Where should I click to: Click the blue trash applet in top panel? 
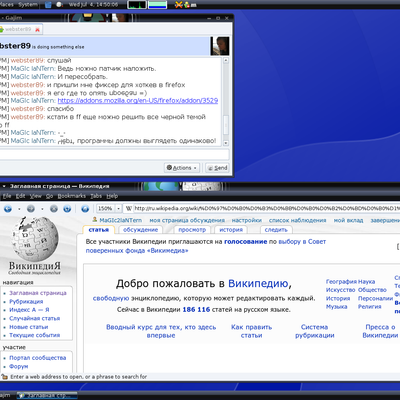(x=48, y=5)
